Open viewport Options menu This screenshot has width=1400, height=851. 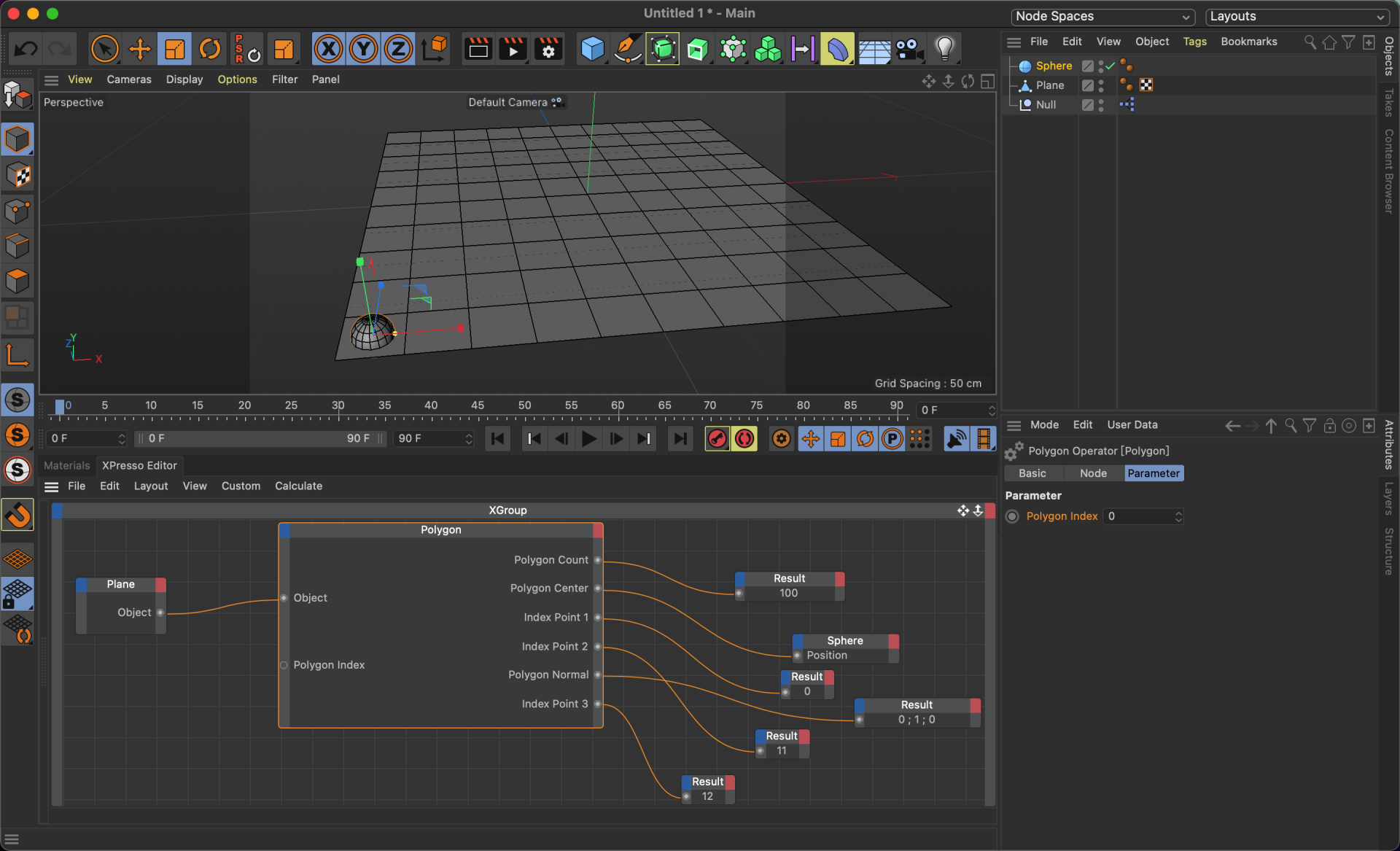tap(237, 79)
